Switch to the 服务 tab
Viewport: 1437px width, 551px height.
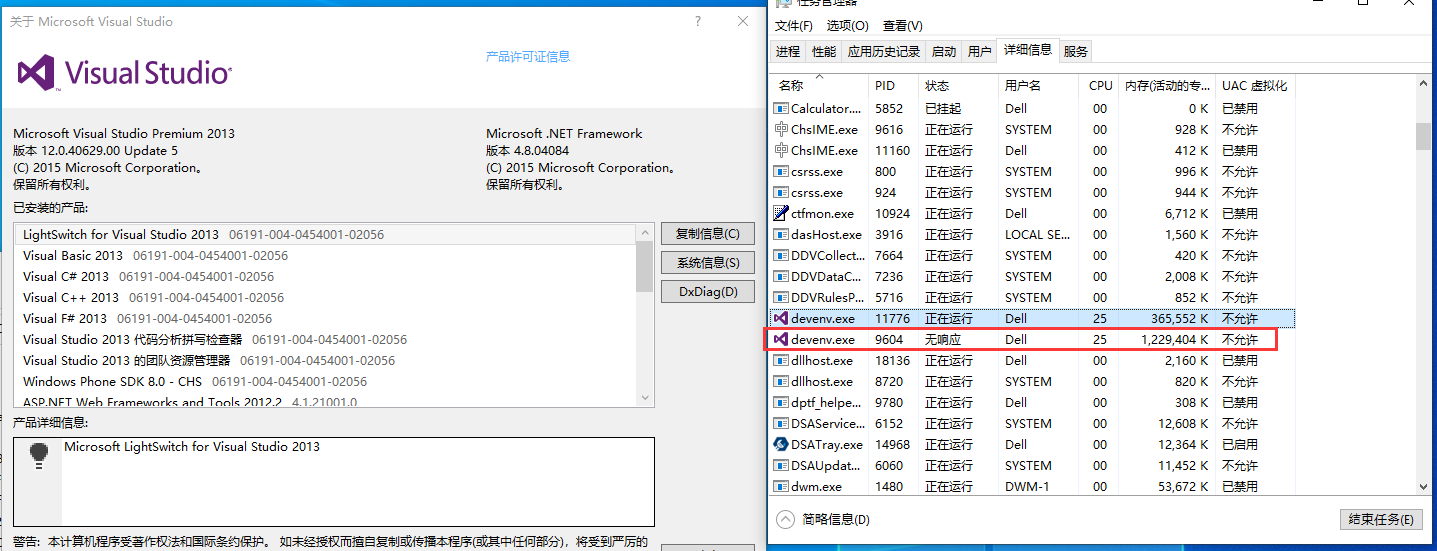(1076, 51)
